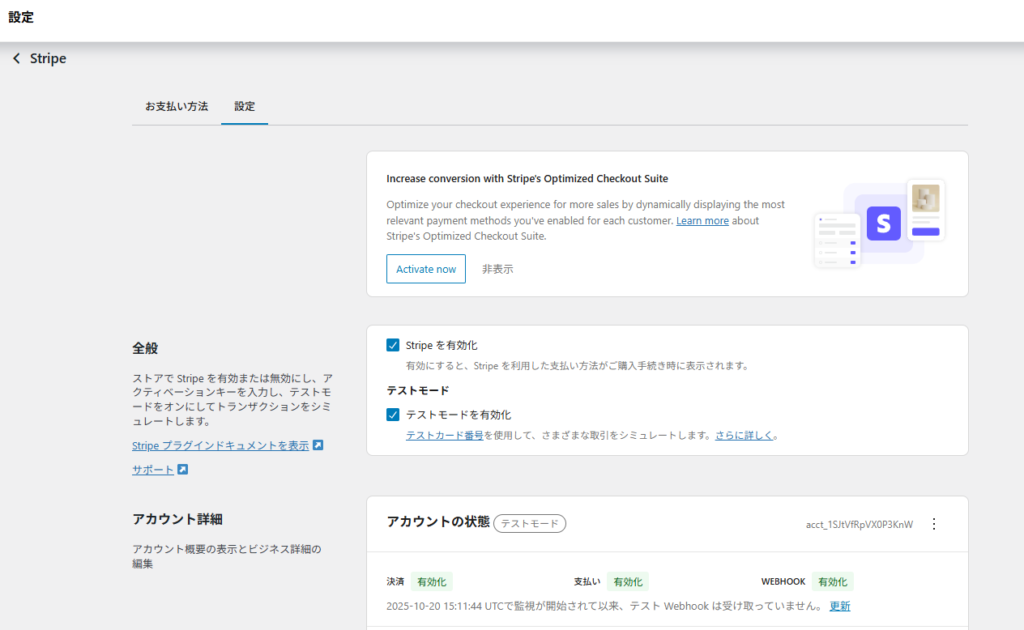Click external link icon beside サポート
Image resolution: width=1024 pixels, height=630 pixels.
tap(183, 470)
